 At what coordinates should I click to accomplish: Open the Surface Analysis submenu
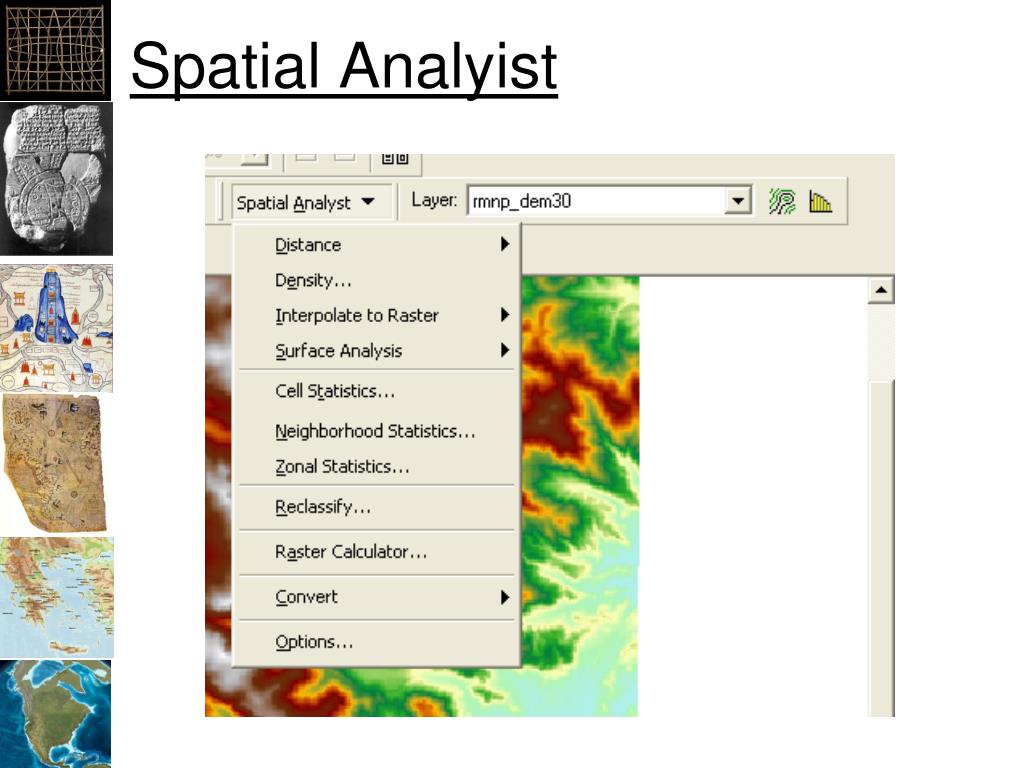(x=376, y=351)
